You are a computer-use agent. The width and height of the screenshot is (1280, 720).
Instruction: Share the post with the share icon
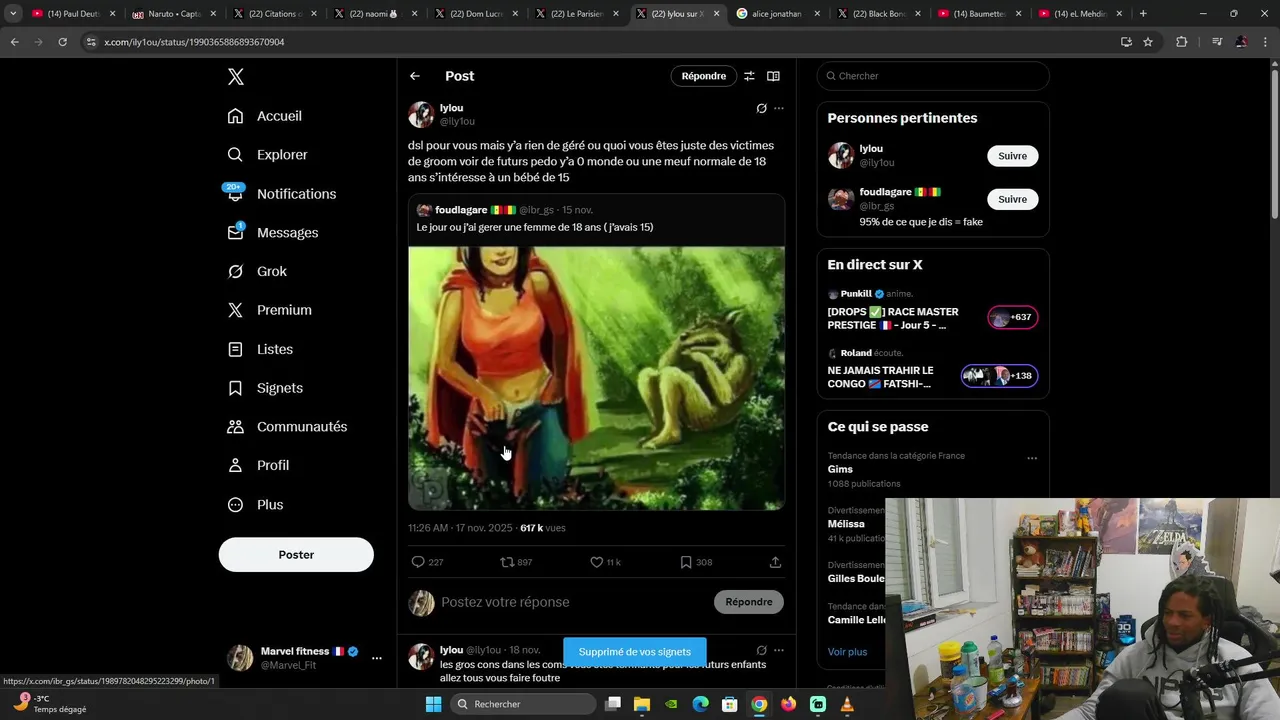click(x=775, y=562)
